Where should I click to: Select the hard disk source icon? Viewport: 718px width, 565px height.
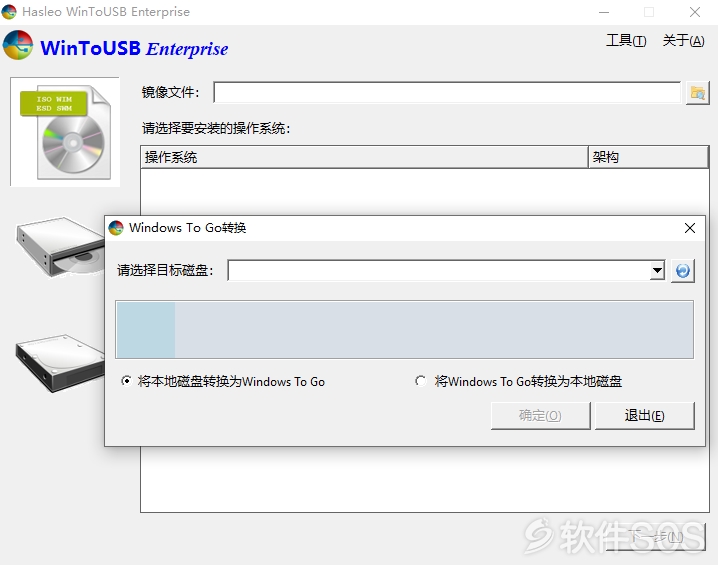pyautogui.click(x=60, y=363)
